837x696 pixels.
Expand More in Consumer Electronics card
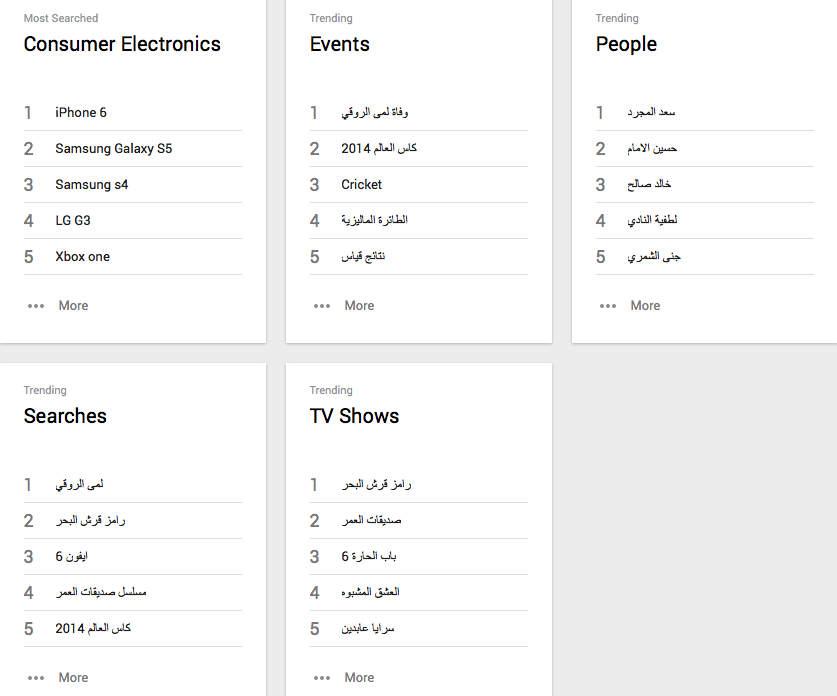(73, 306)
